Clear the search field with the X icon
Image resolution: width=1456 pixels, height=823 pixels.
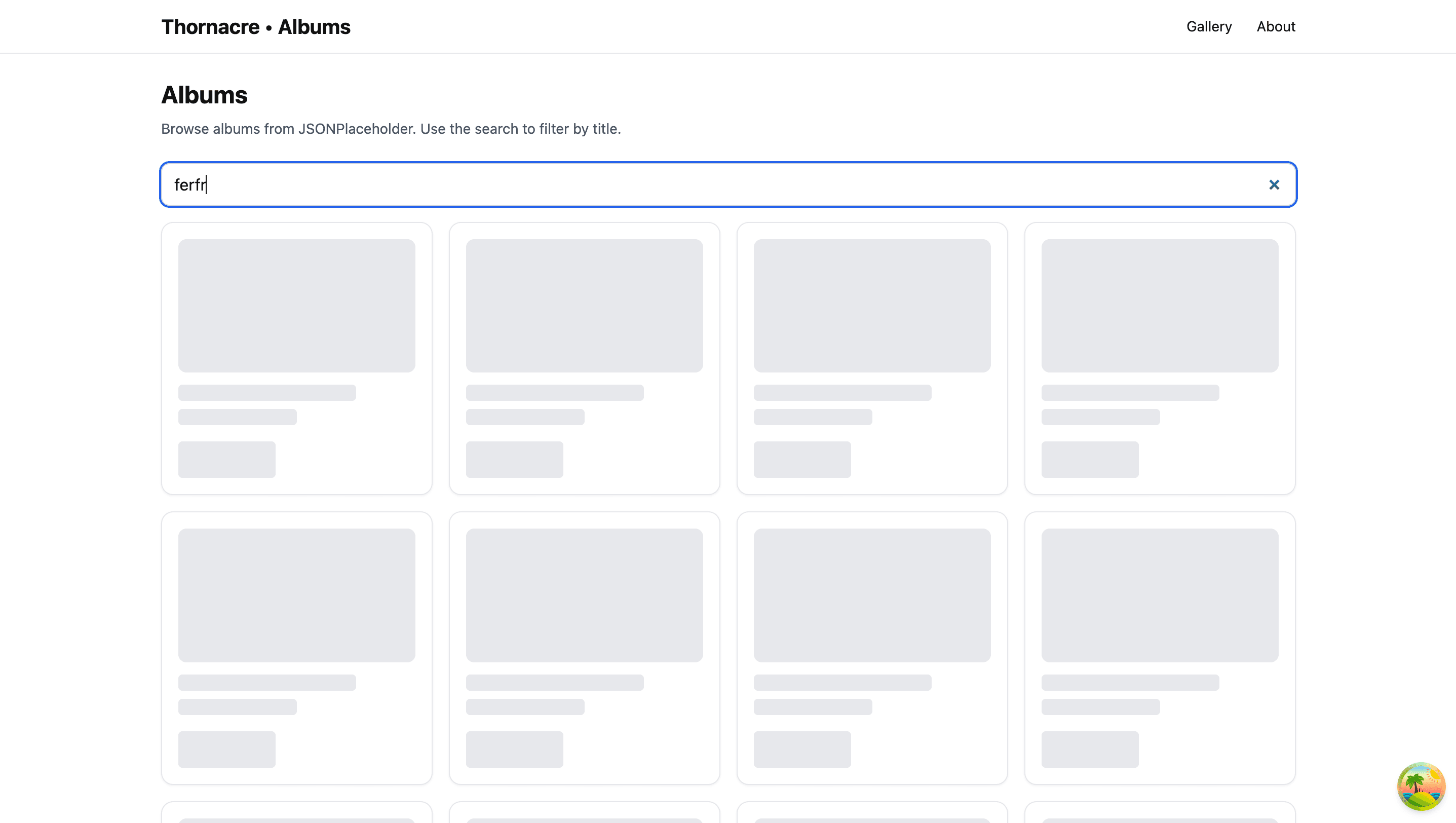pos(1274,185)
